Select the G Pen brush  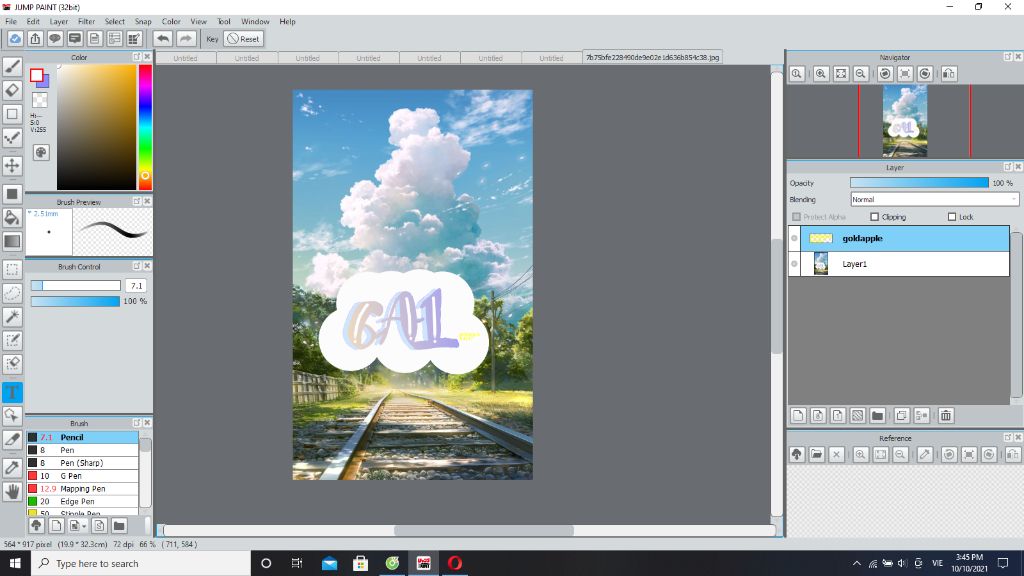click(82, 476)
